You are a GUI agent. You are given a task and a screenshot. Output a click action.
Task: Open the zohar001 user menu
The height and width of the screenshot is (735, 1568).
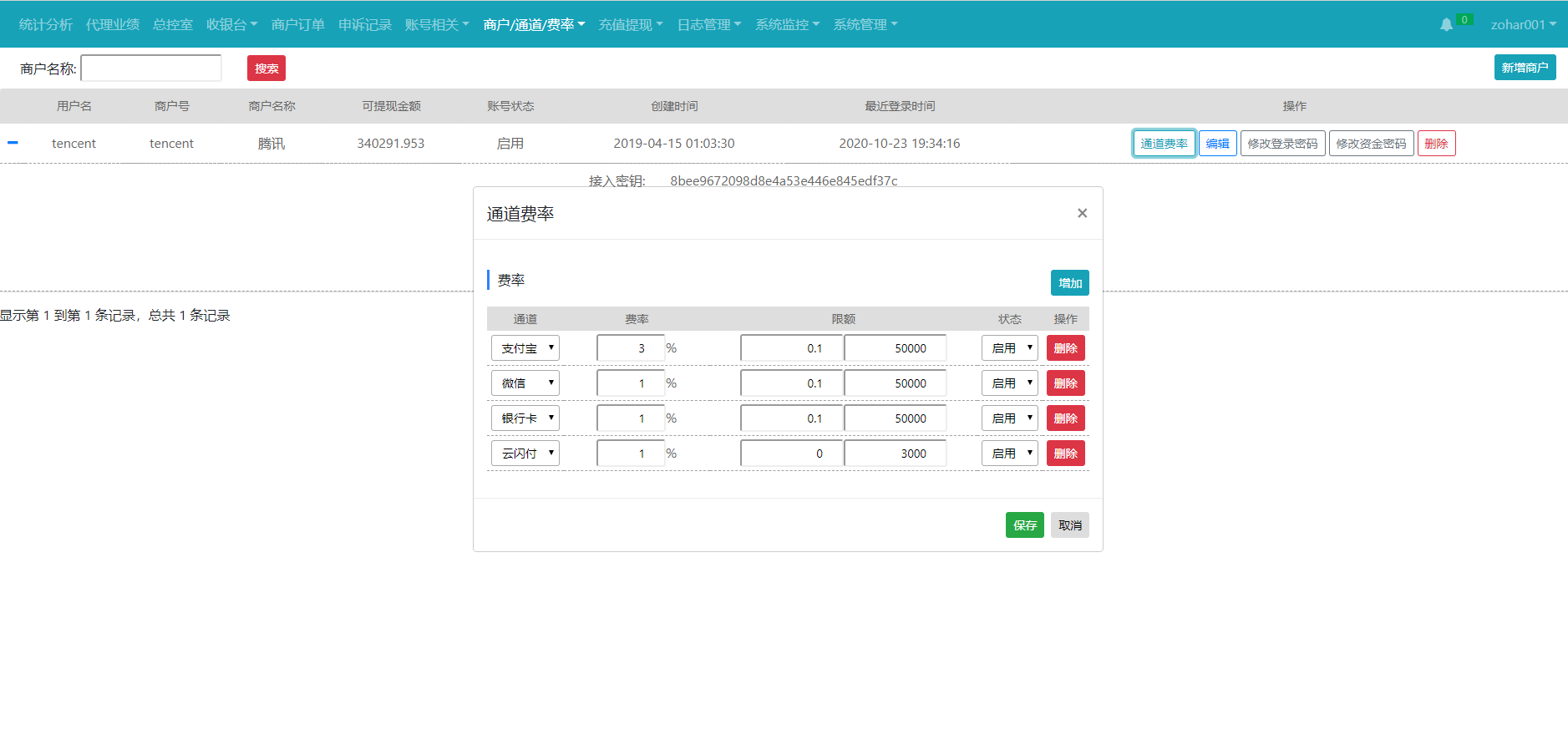pyautogui.click(x=1523, y=25)
